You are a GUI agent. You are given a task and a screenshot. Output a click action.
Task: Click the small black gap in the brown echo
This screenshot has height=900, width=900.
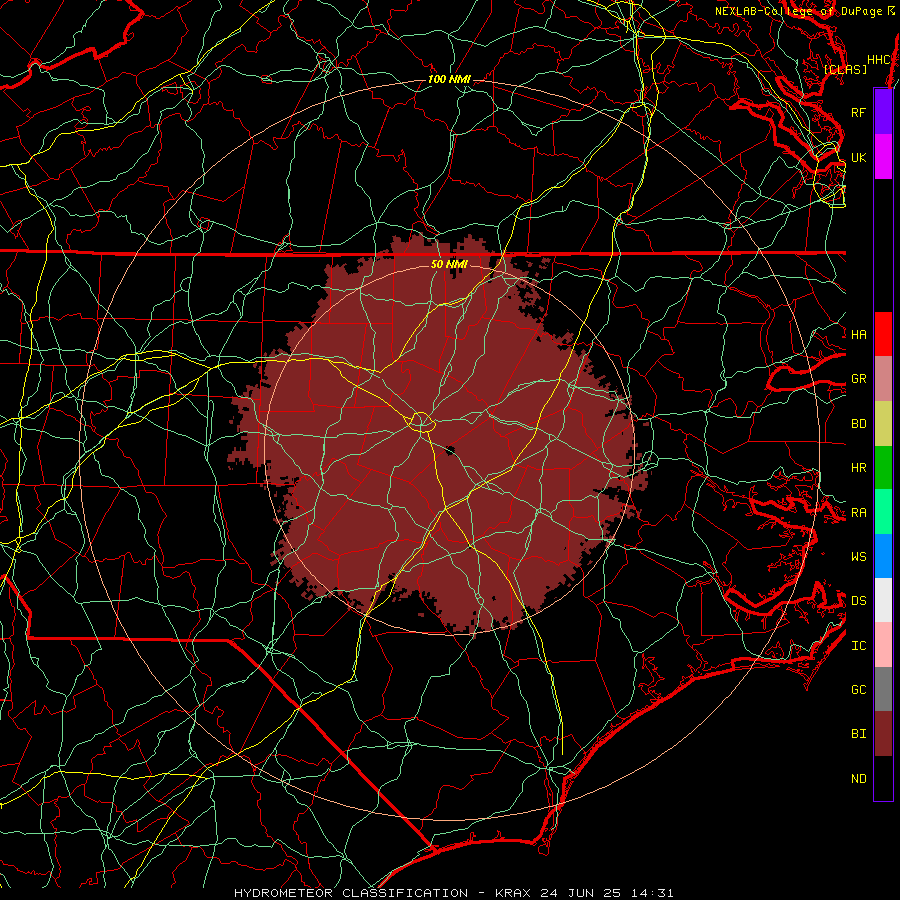451,451
